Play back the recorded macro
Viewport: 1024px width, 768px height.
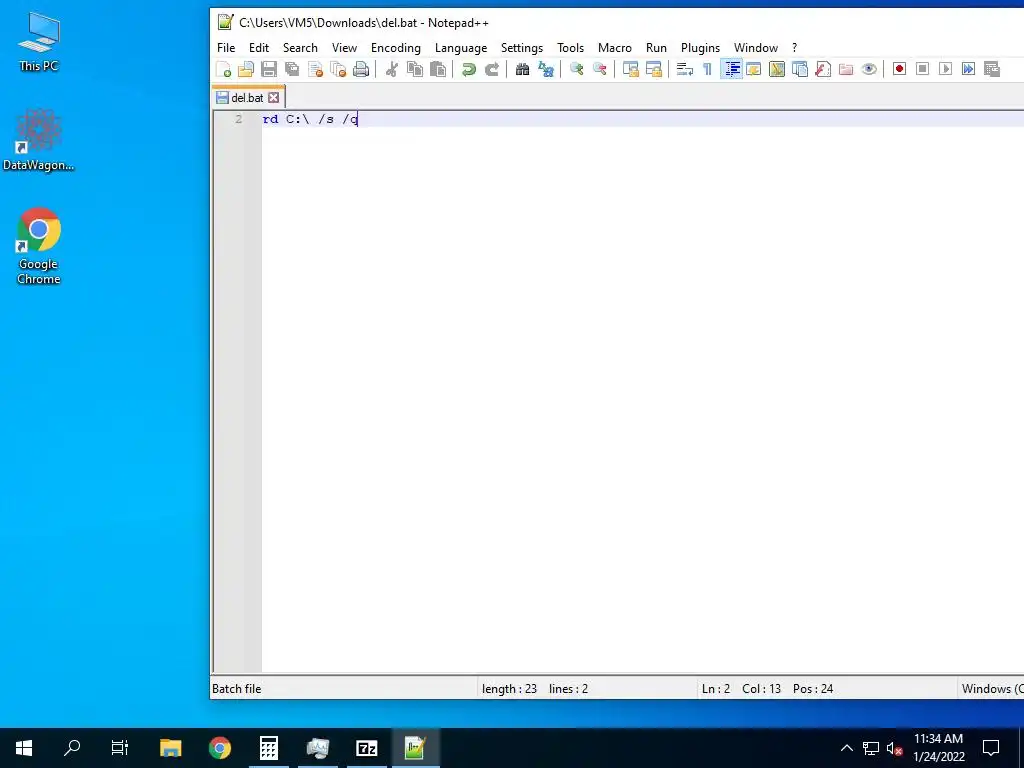[945, 69]
